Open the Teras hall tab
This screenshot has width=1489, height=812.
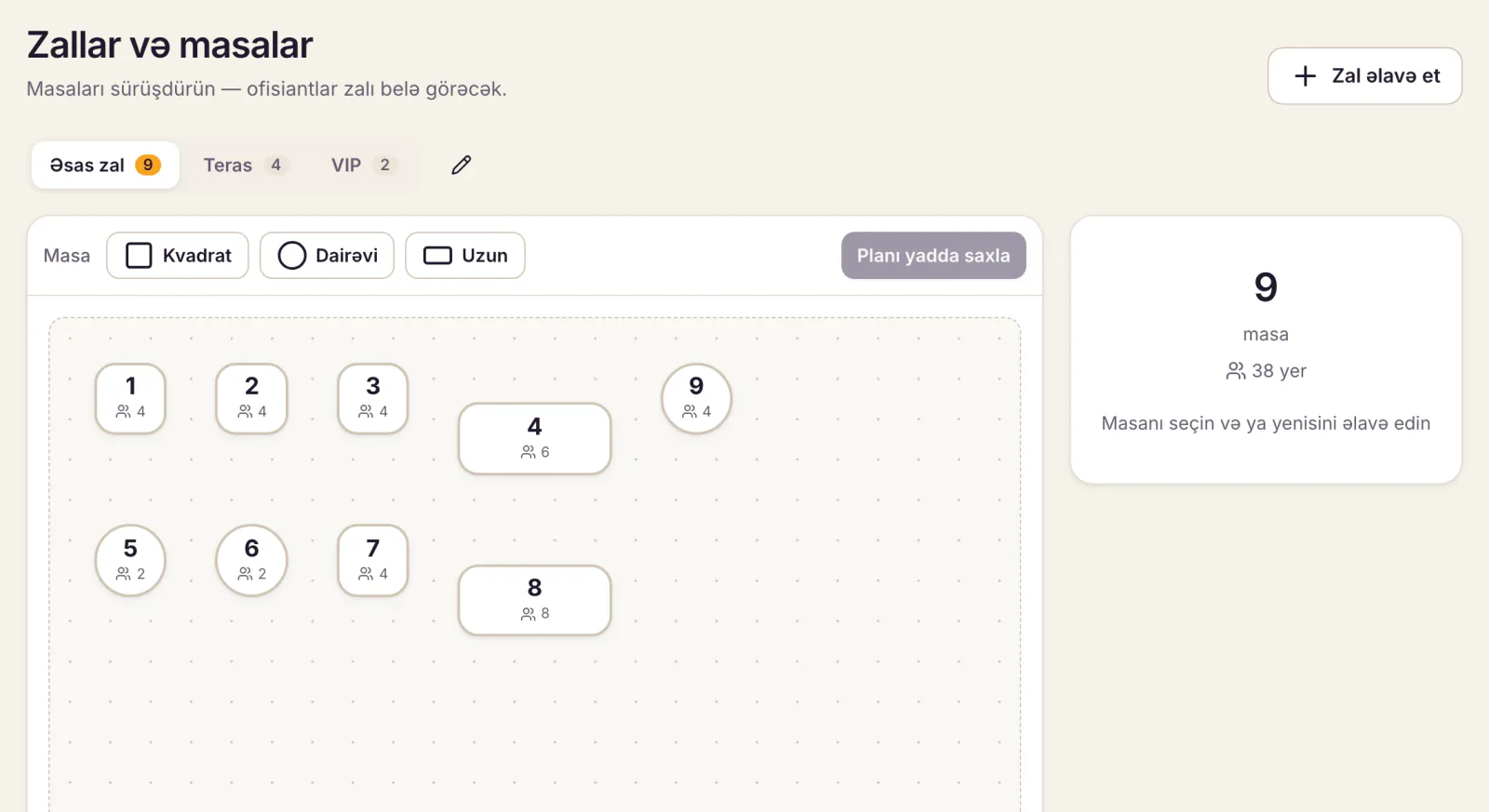[246, 166]
